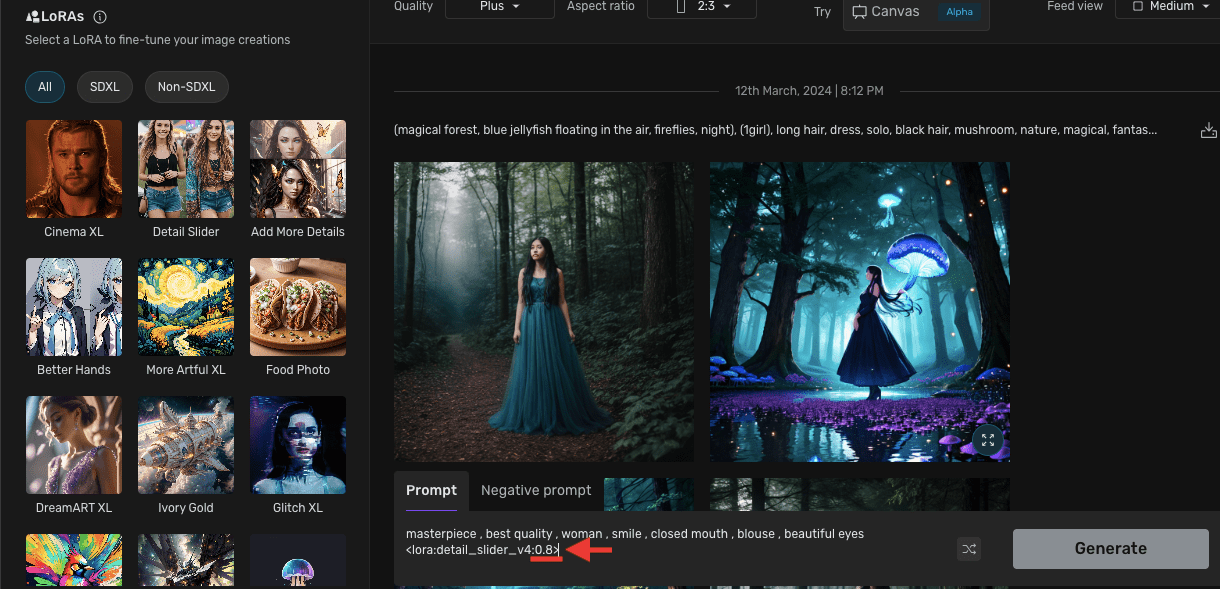The width and height of the screenshot is (1220, 589).
Task: Filter LoRAs by SDXL
Action: (104, 87)
